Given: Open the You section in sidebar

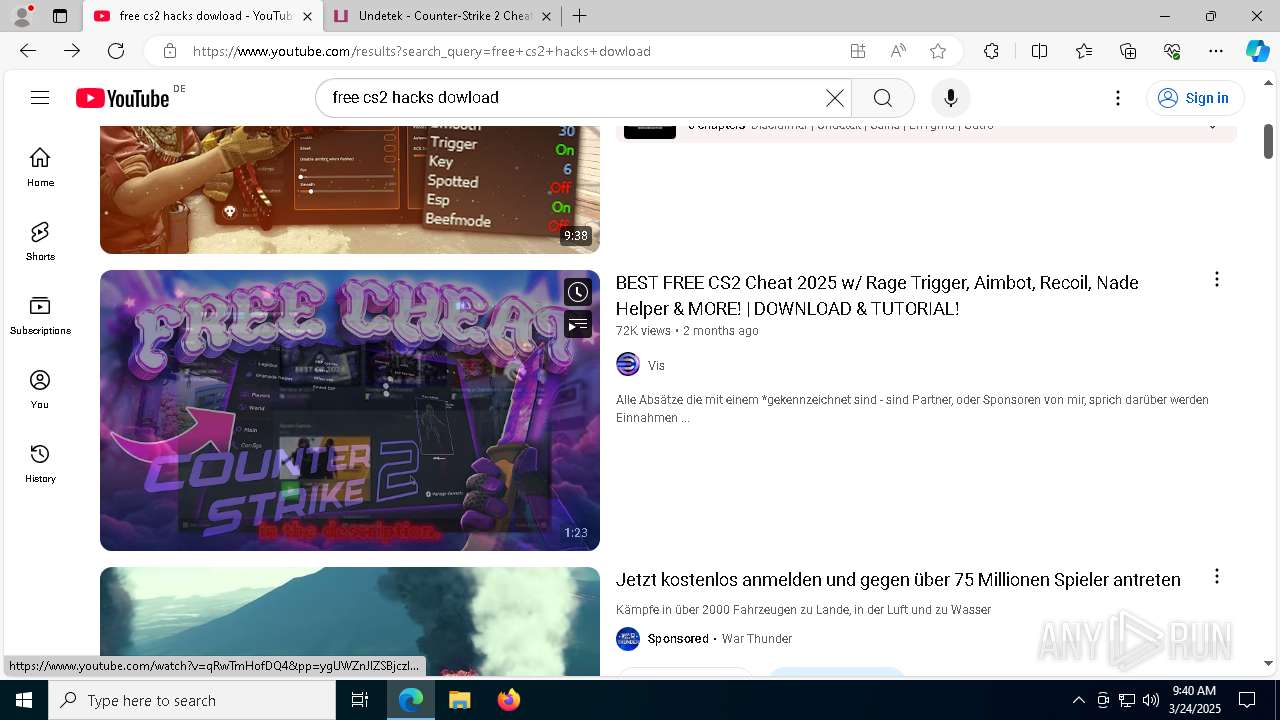Looking at the screenshot, I should 40,389.
